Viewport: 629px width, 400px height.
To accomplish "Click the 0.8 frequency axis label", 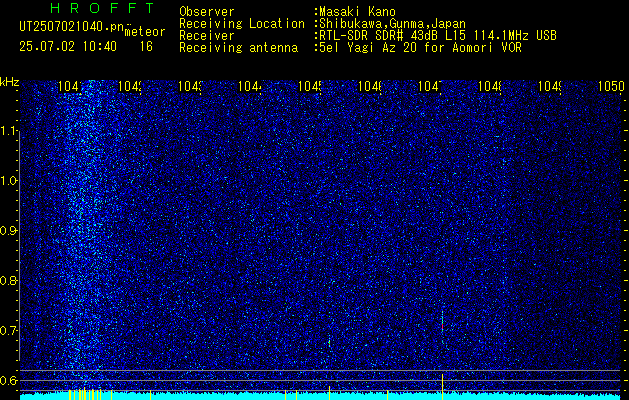I will pyautogui.click(x=10, y=280).
